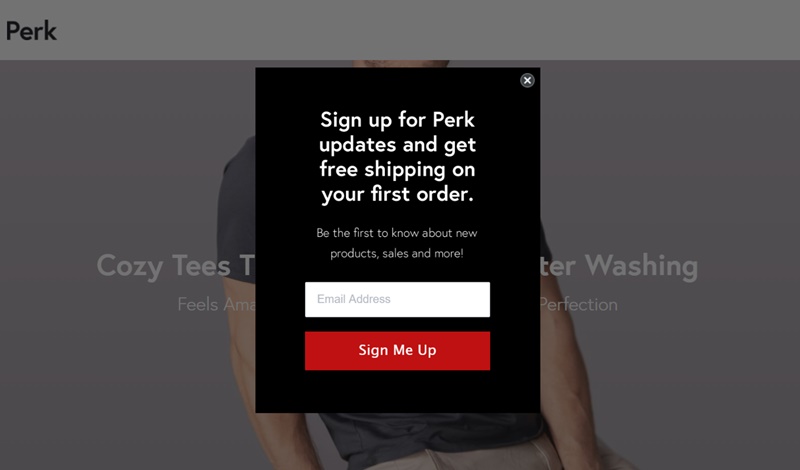
Task: Click the 'updates and get' headline line
Action: (x=397, y=145)
